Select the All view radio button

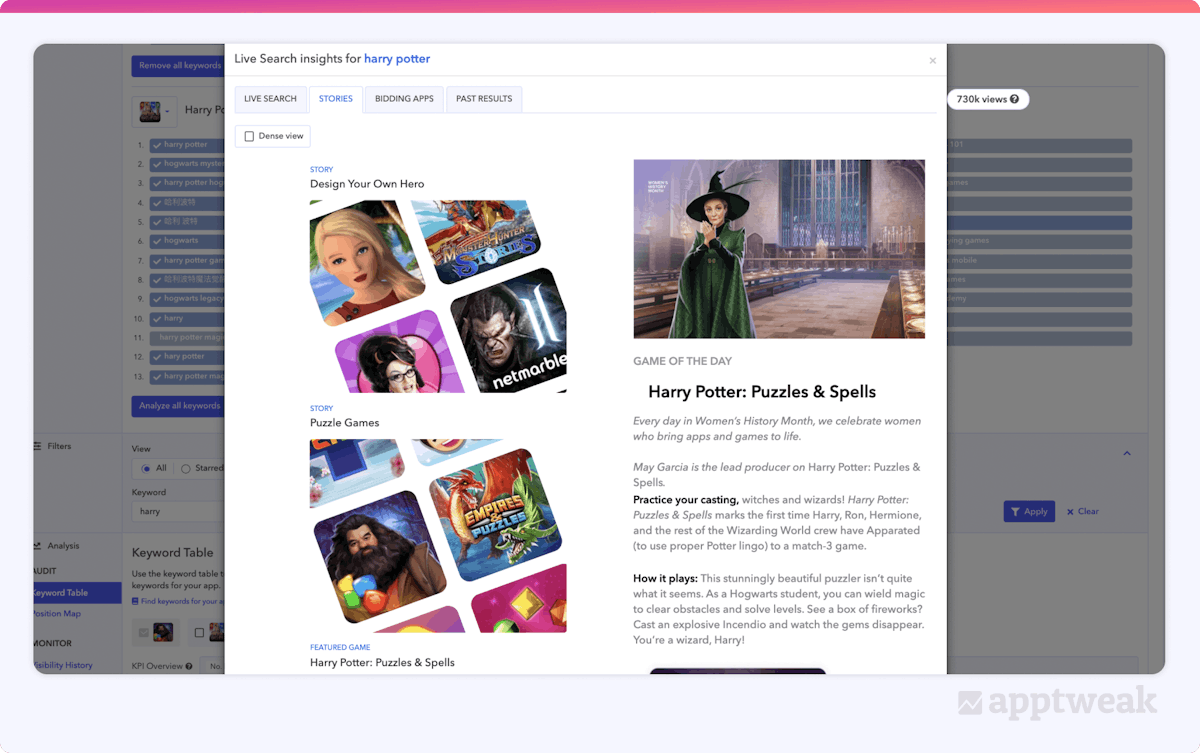[147, 468]
